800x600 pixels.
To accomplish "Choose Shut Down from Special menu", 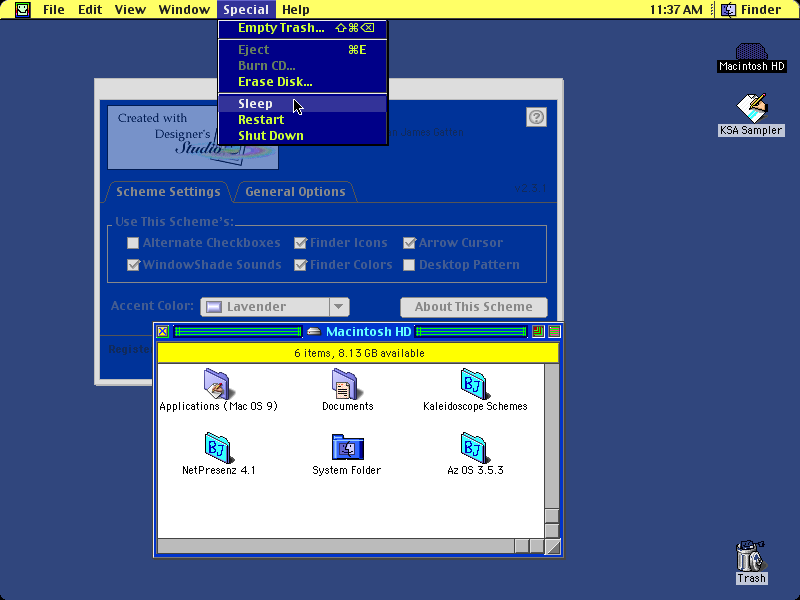I will (x=303, y=136).
